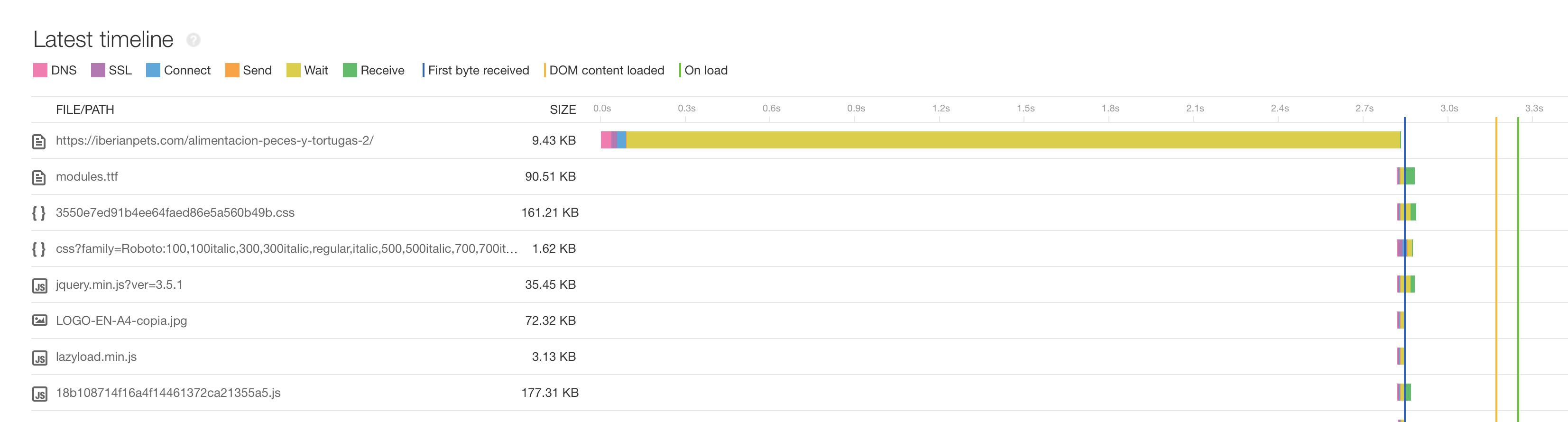Click the document icon for iberianpets.com URL row
Viewport: 1568px width, 422px height.
click(39, 141)
